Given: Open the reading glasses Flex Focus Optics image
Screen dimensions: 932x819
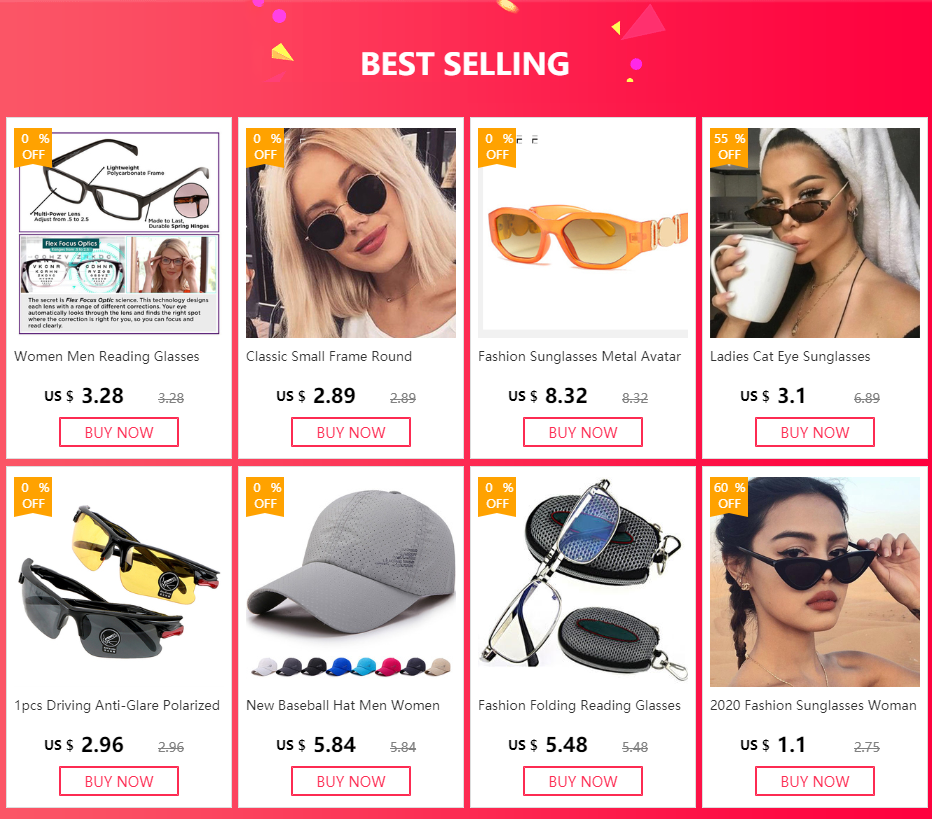Looking at the screenshot, I should [119, 233].
